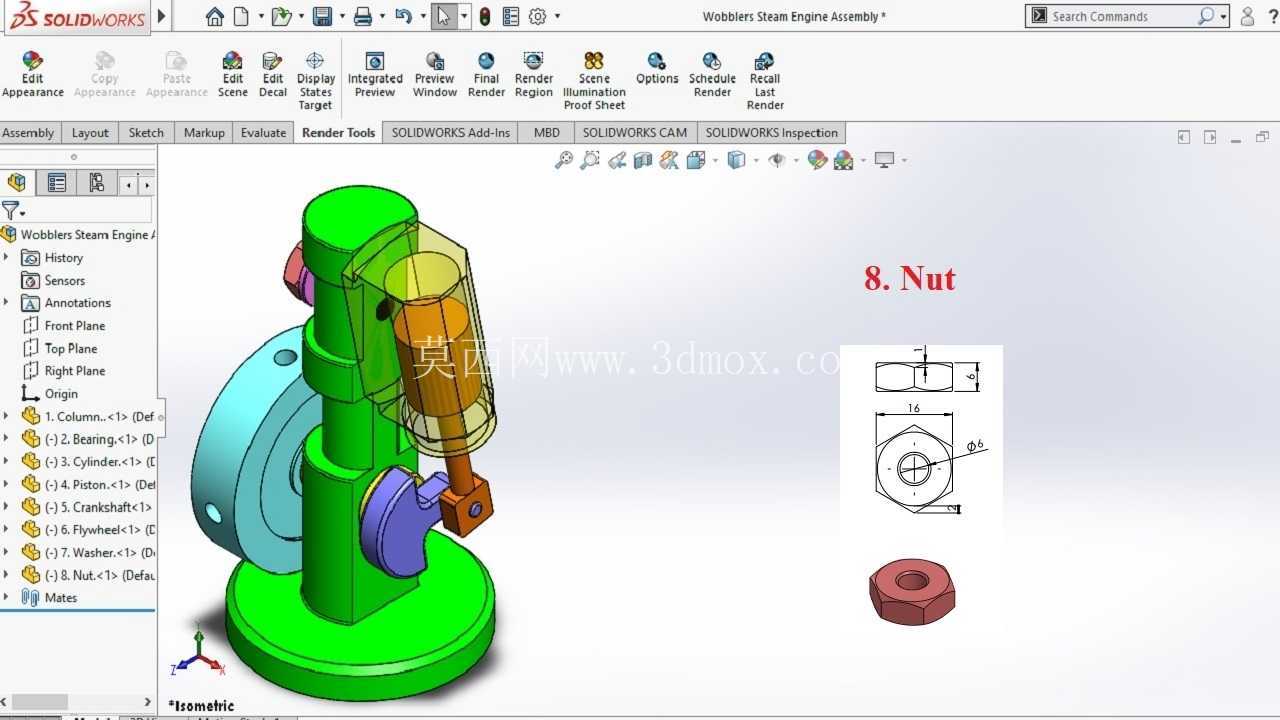
Task: Click the Print icon
Action: pyautogui.click(x=363, y=16)
